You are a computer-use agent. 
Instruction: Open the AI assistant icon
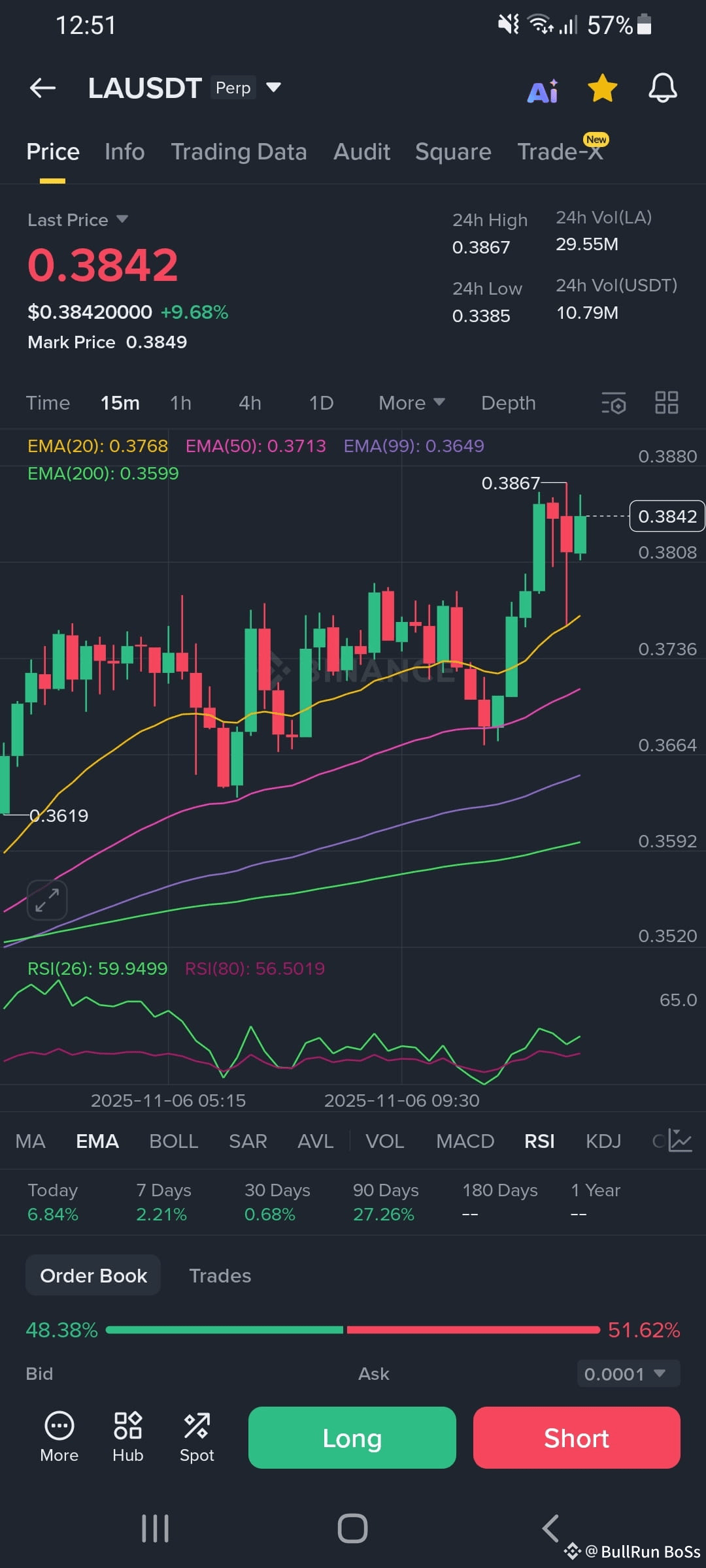pyautogui.click(x=543, y=91)
